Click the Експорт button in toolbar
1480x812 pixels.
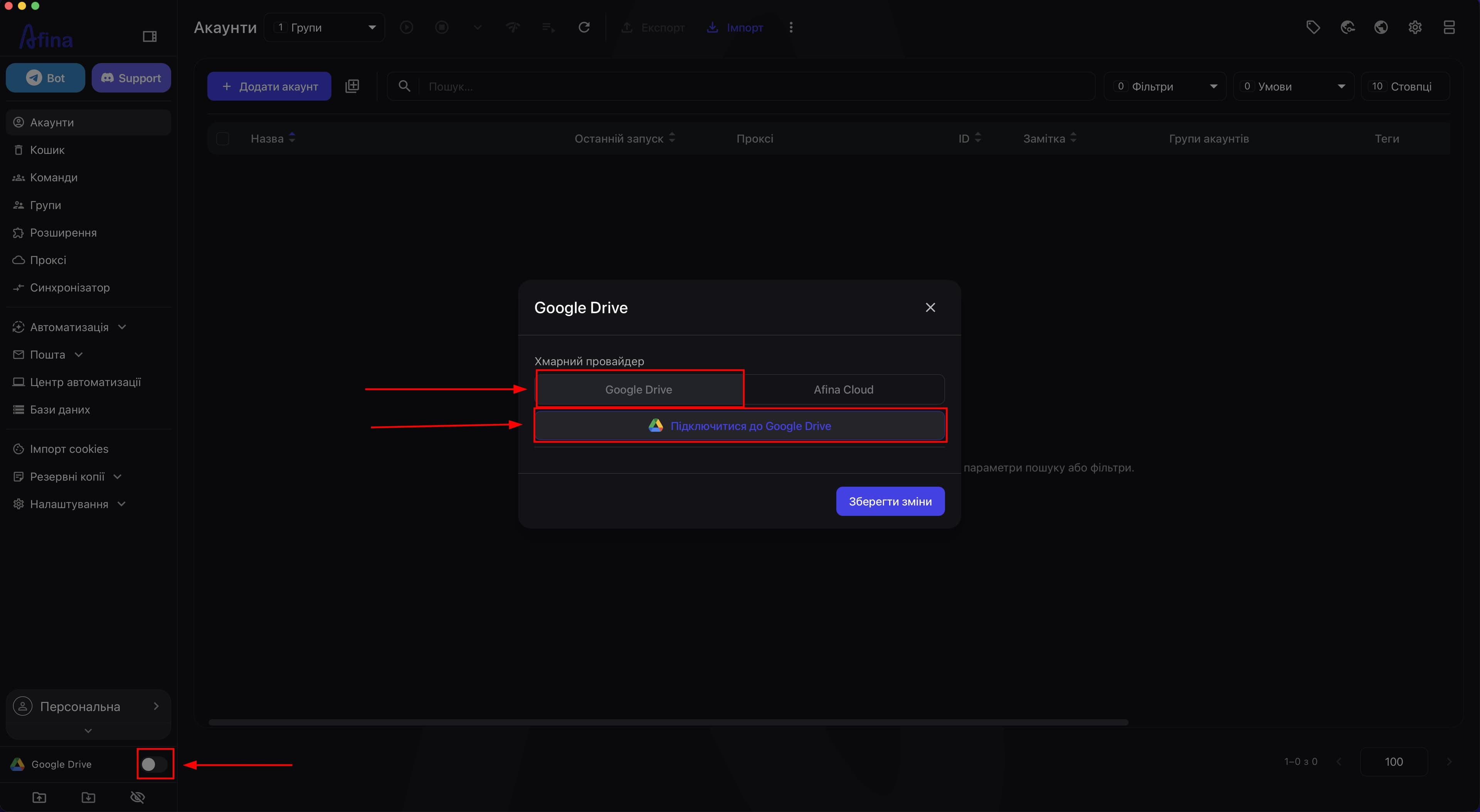coord(653,27)
